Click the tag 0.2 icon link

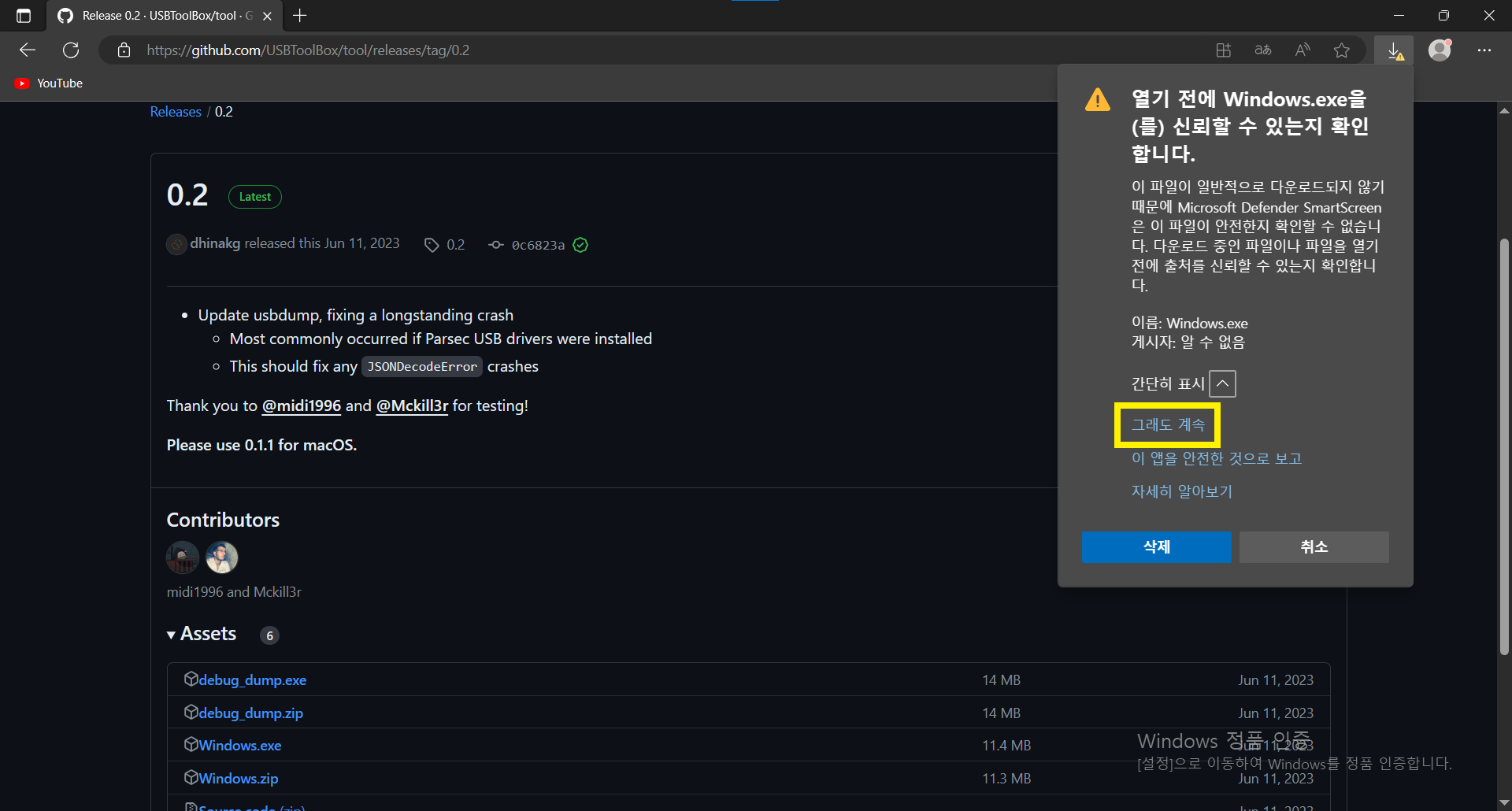tap(445, 245)
